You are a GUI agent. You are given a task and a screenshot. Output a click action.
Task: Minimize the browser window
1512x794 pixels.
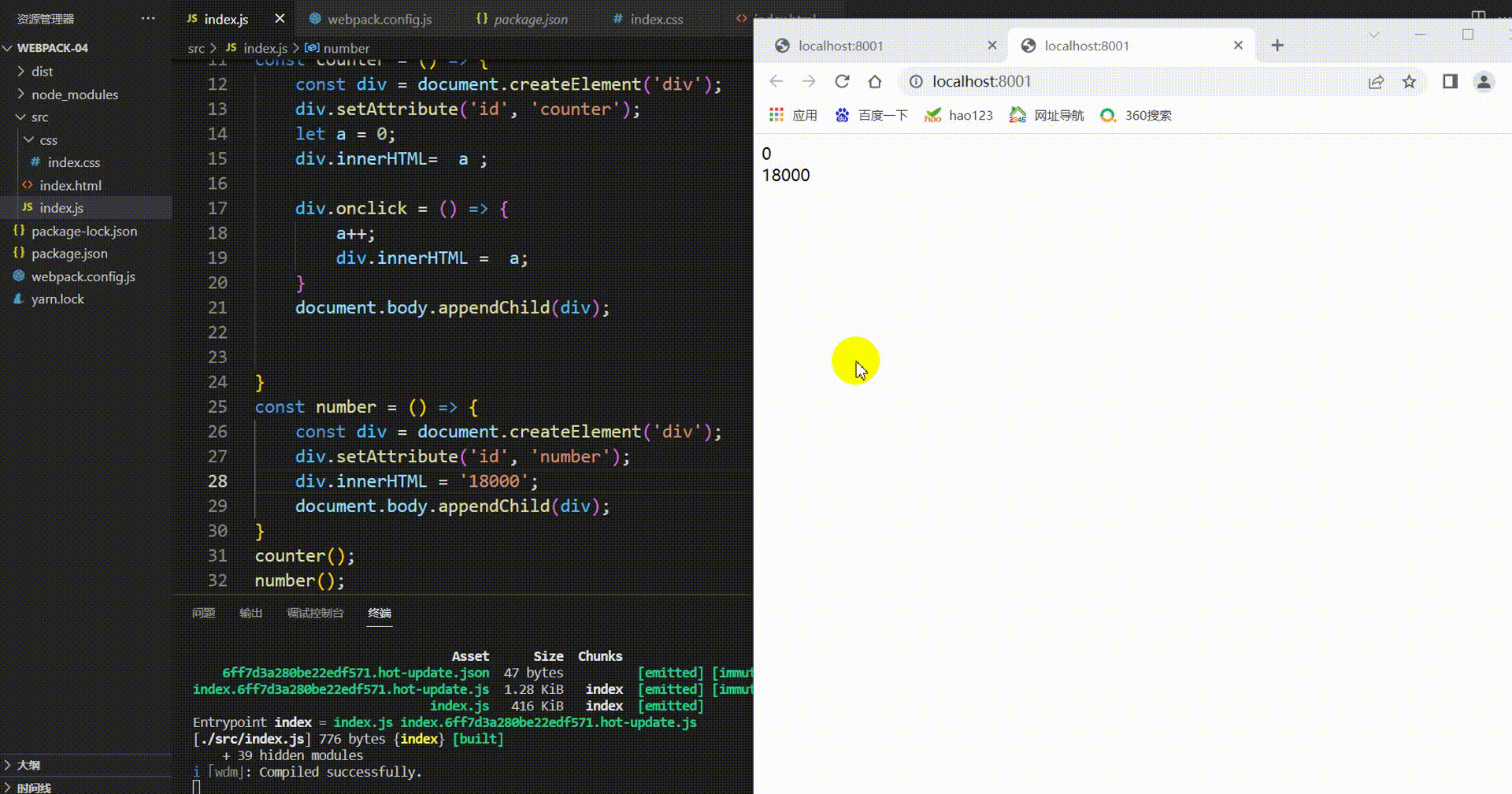click(1421, 35)
